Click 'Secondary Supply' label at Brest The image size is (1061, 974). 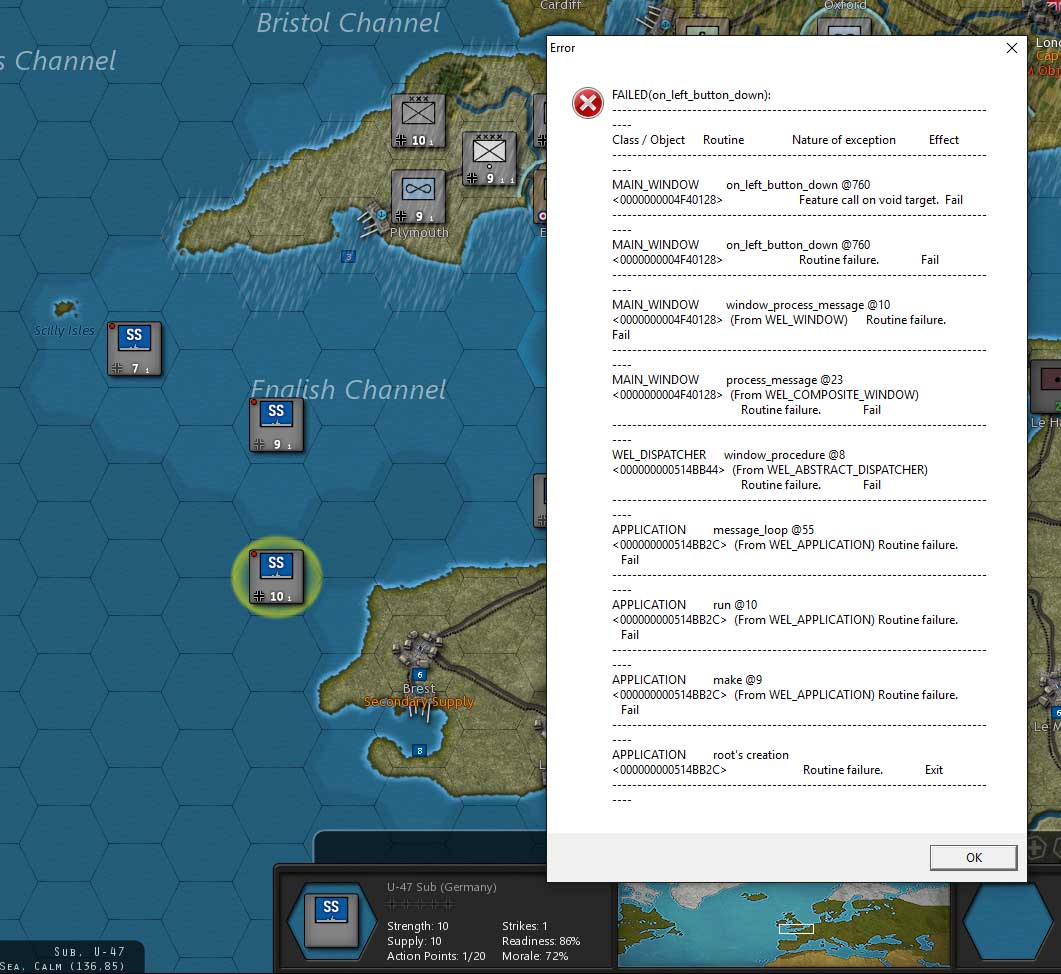[418, 701]
